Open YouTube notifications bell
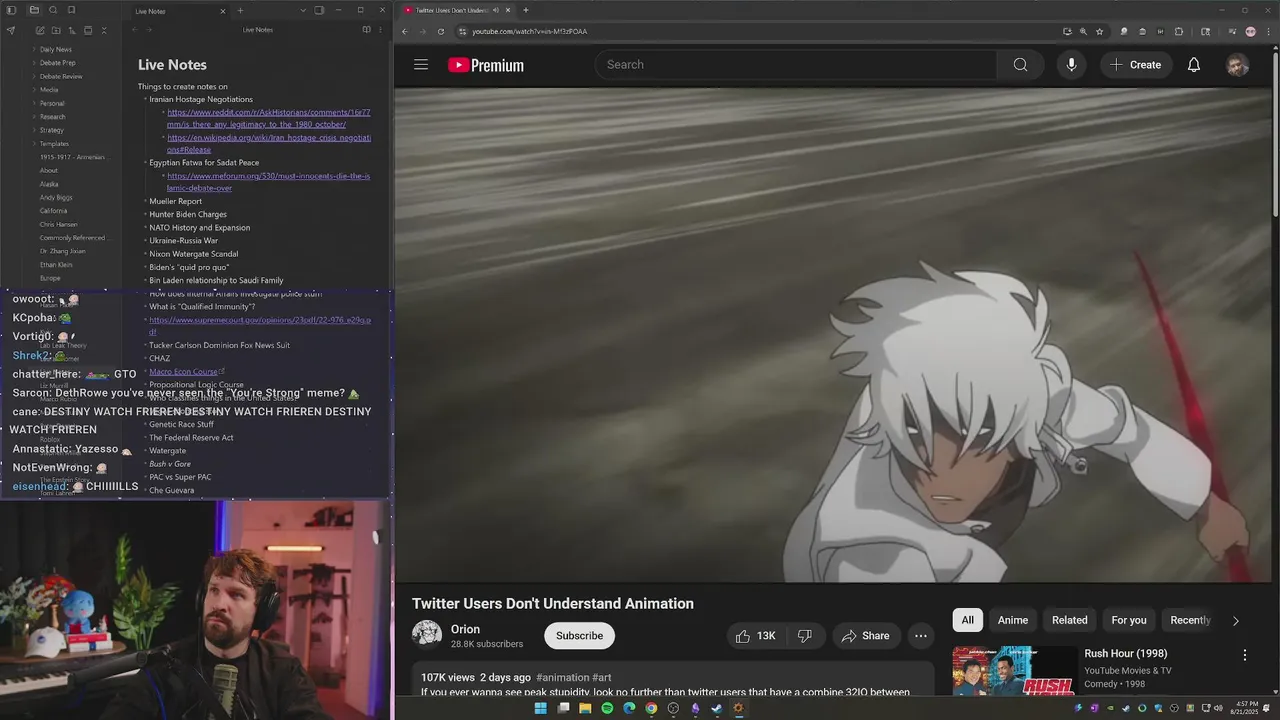The height and width of the screenshot is (720, 1280). coord(1194,65)
